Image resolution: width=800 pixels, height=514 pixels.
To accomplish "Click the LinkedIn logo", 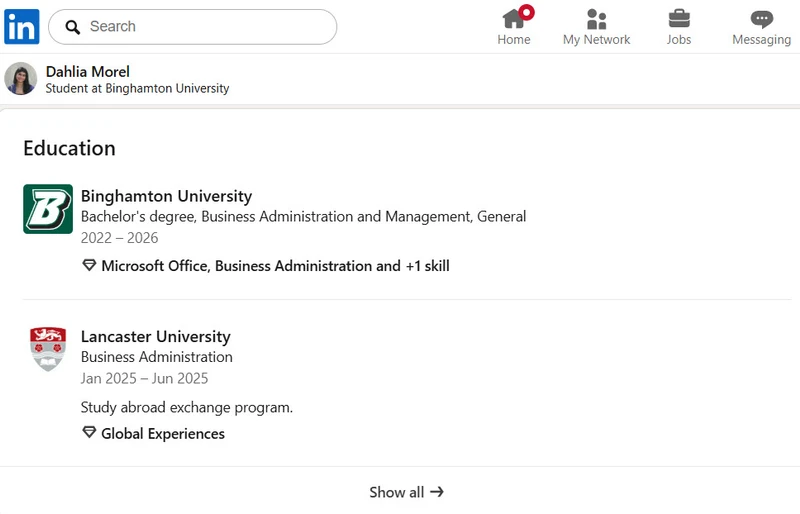I will point(21,27).
